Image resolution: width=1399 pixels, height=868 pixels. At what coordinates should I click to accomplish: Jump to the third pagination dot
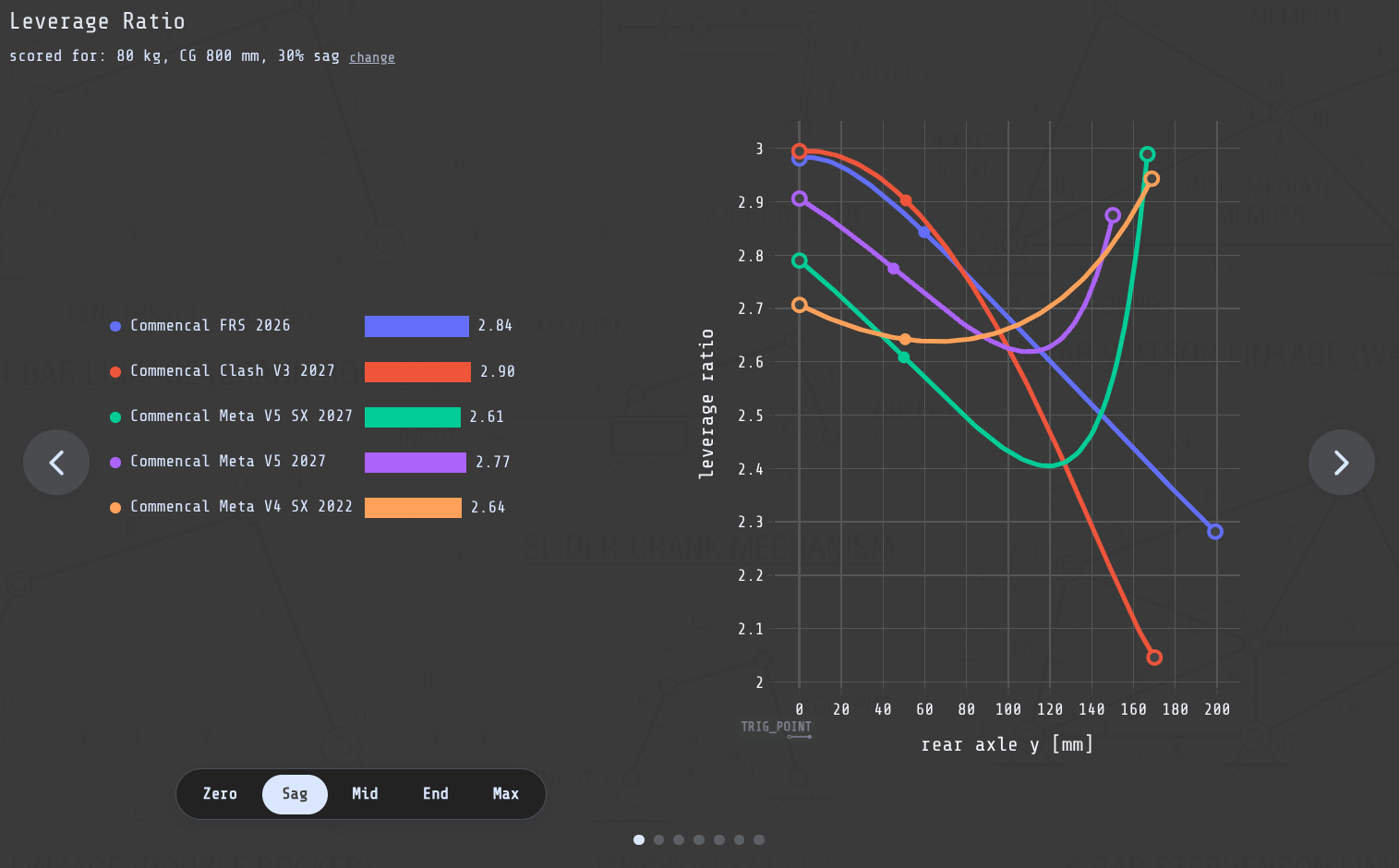(x=679, y=839)
